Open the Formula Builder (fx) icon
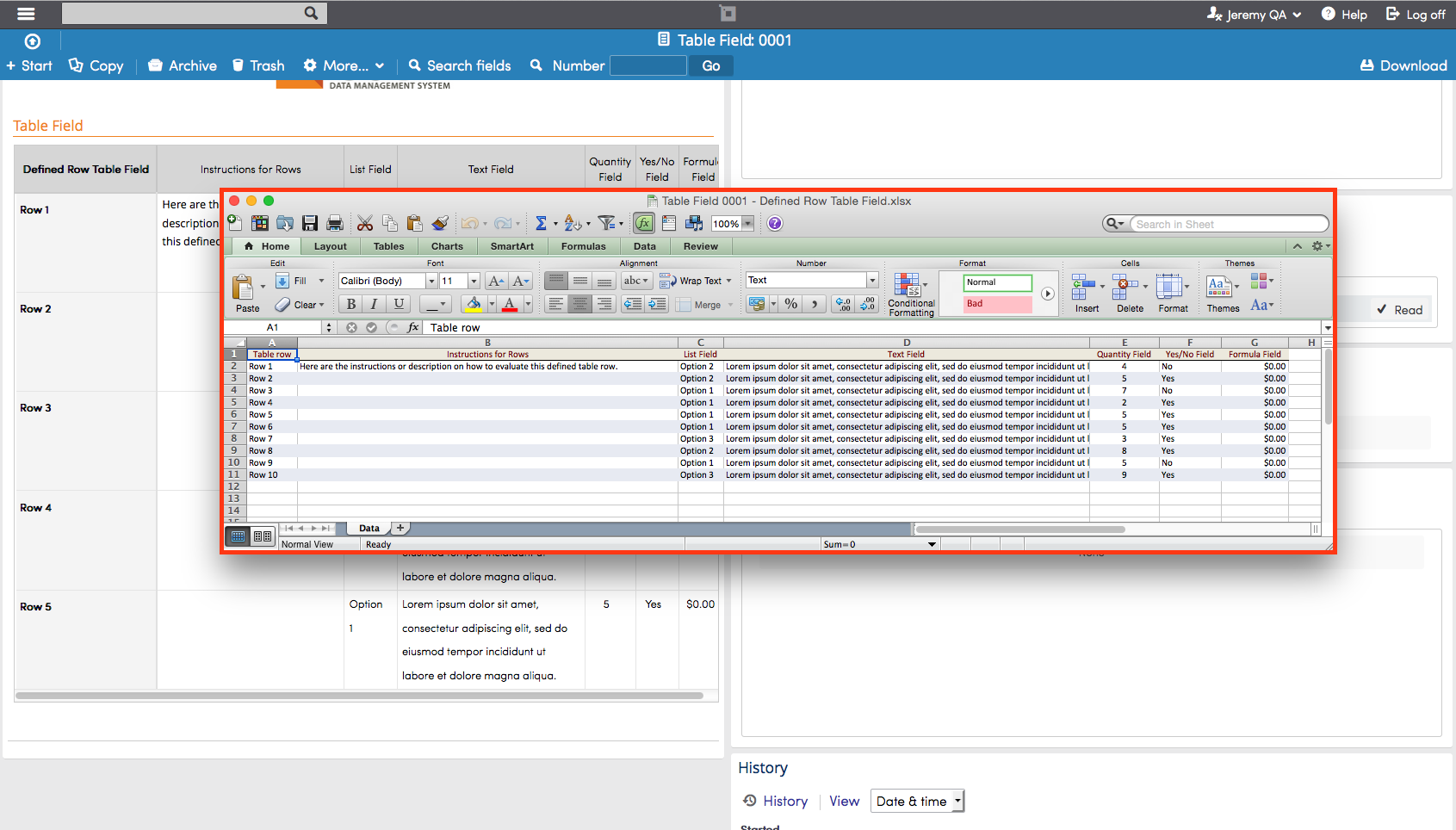Screen dimensions: 1456x830 point(643,223)
